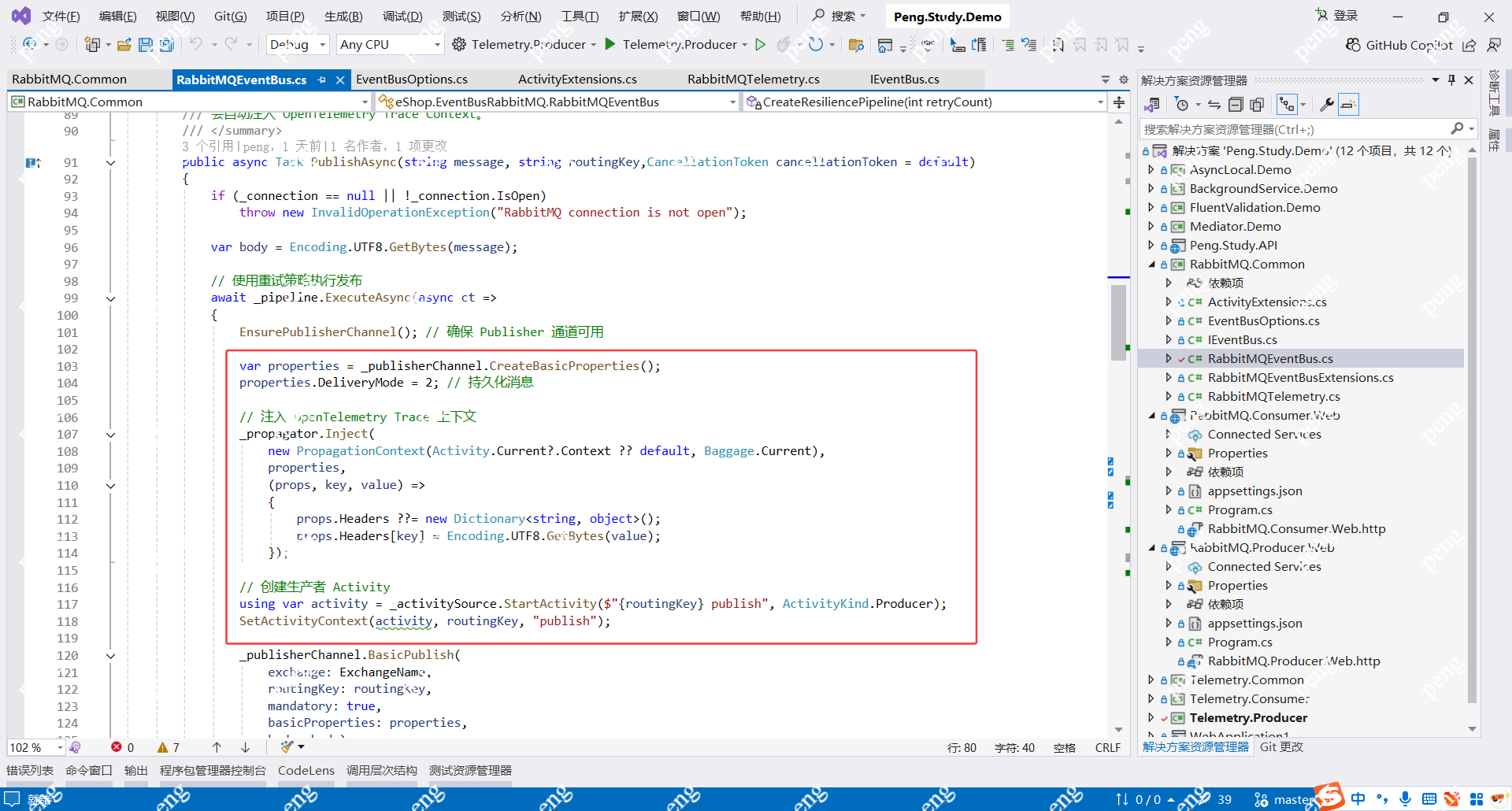Click the Solution Explorer search field

[x=1307, y=129]
